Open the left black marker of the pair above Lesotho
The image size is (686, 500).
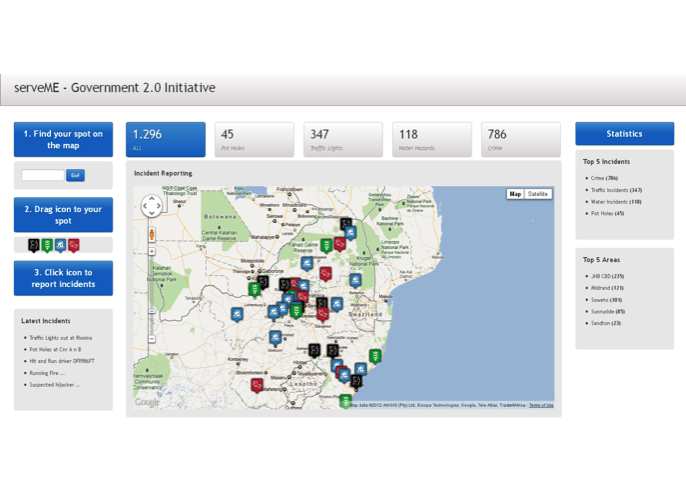[x=314, y=350]
